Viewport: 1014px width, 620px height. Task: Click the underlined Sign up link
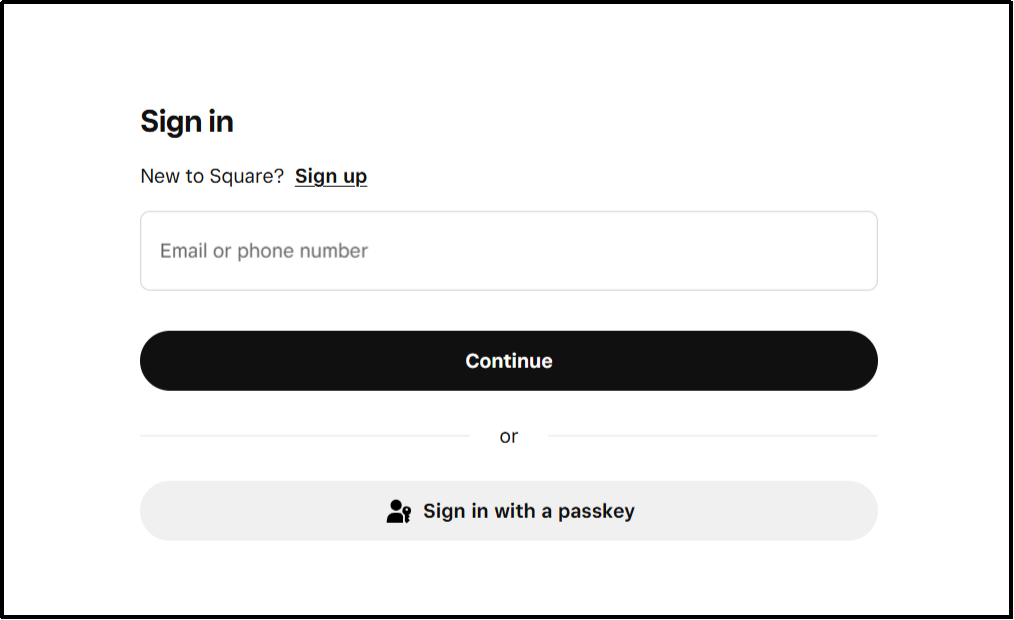click(331, 175)
